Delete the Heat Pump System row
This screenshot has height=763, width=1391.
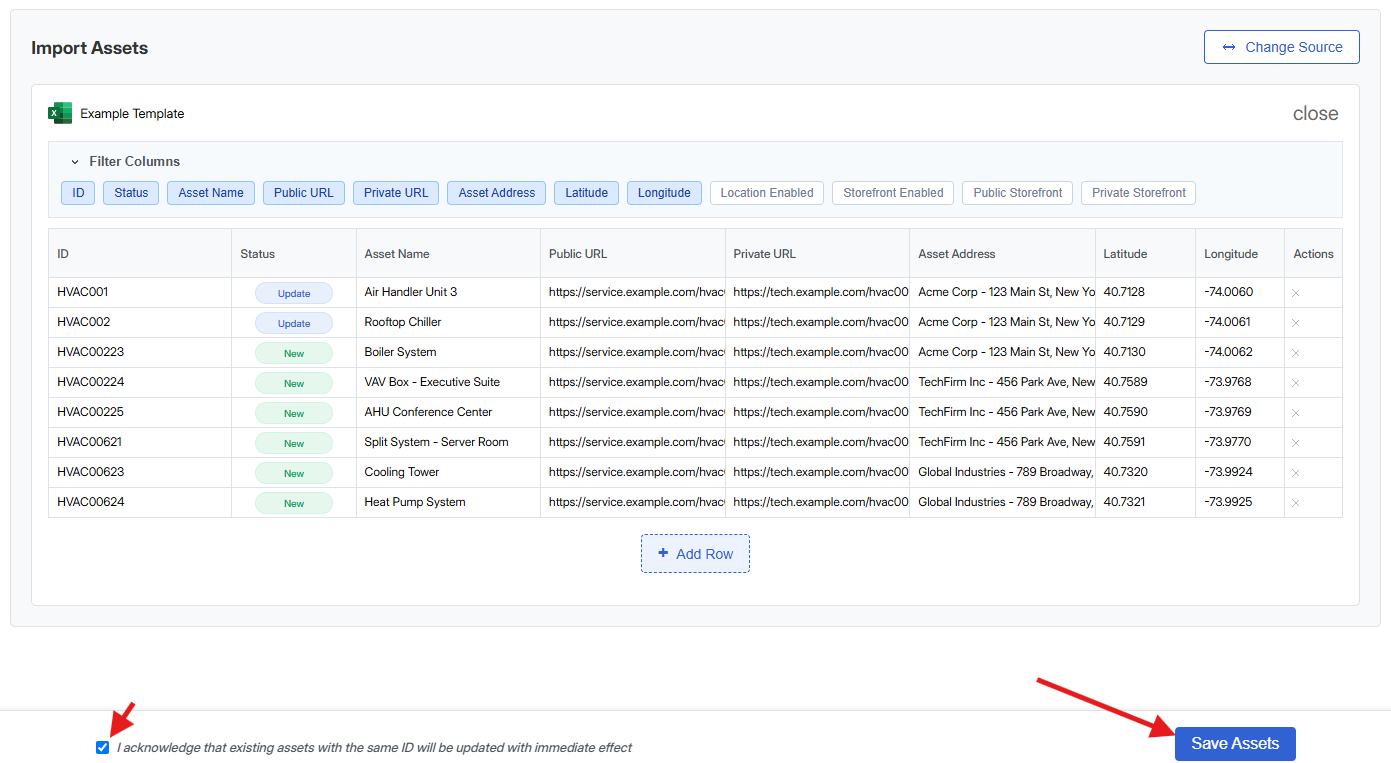(1295, 503)
